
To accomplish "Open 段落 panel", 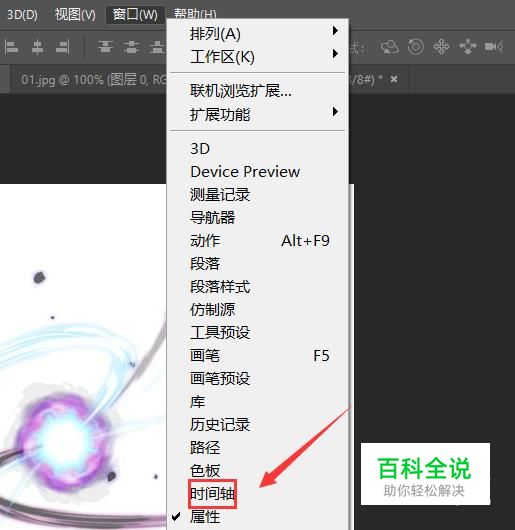I will tap(259, 264).
